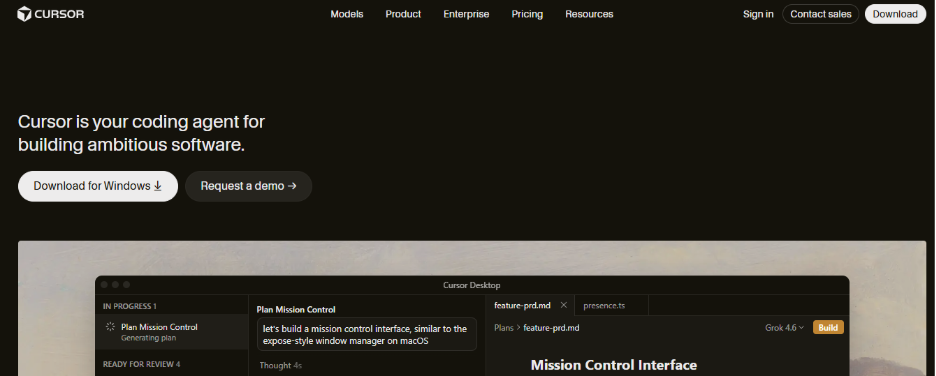Screen dimensions: 936x376
Task: Click the Mission Control Interface heading
Action: click(x=614, y=365)
